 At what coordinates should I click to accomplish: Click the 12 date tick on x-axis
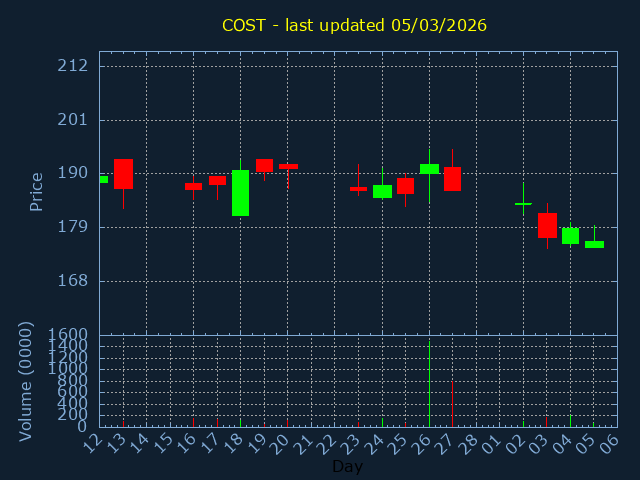93,440
